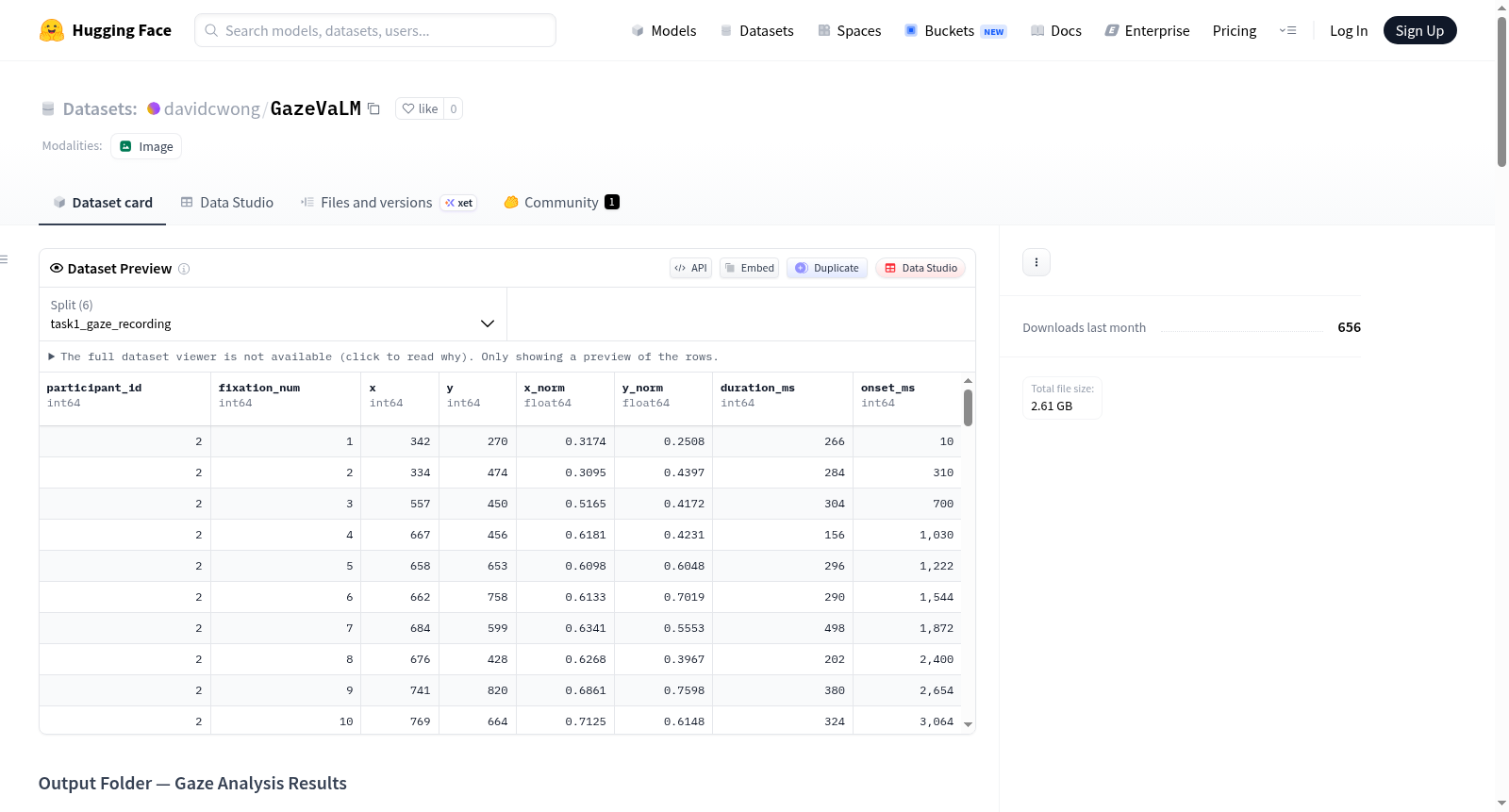Click the like count number
This screenshot has width=1509, height=812.
coord(454,108)
